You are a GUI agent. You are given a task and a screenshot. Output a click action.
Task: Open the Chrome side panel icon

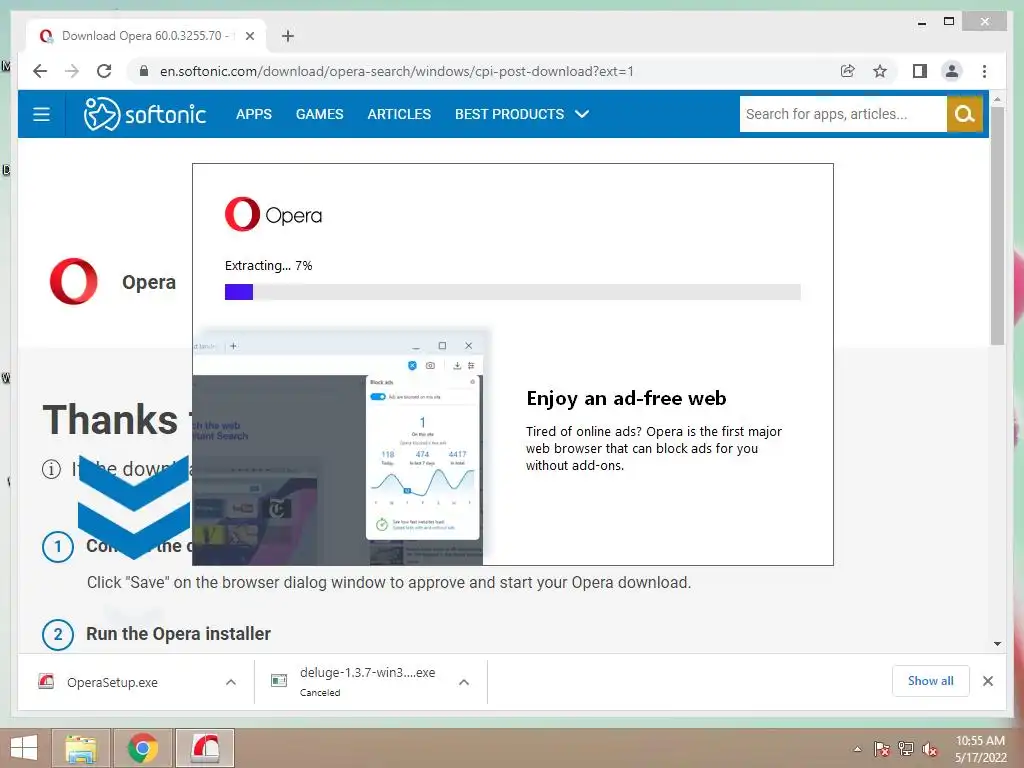tap(920, 71)
